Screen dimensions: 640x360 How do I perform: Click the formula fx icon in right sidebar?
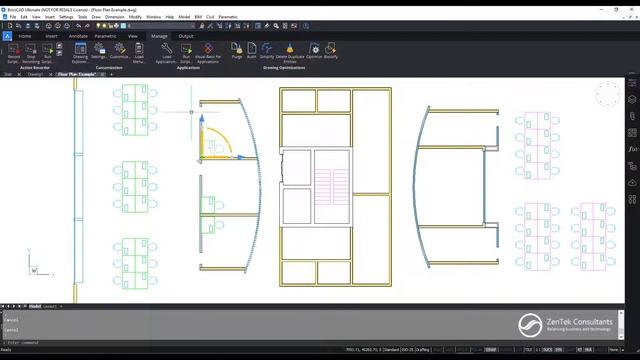click(x=632, y=149)
